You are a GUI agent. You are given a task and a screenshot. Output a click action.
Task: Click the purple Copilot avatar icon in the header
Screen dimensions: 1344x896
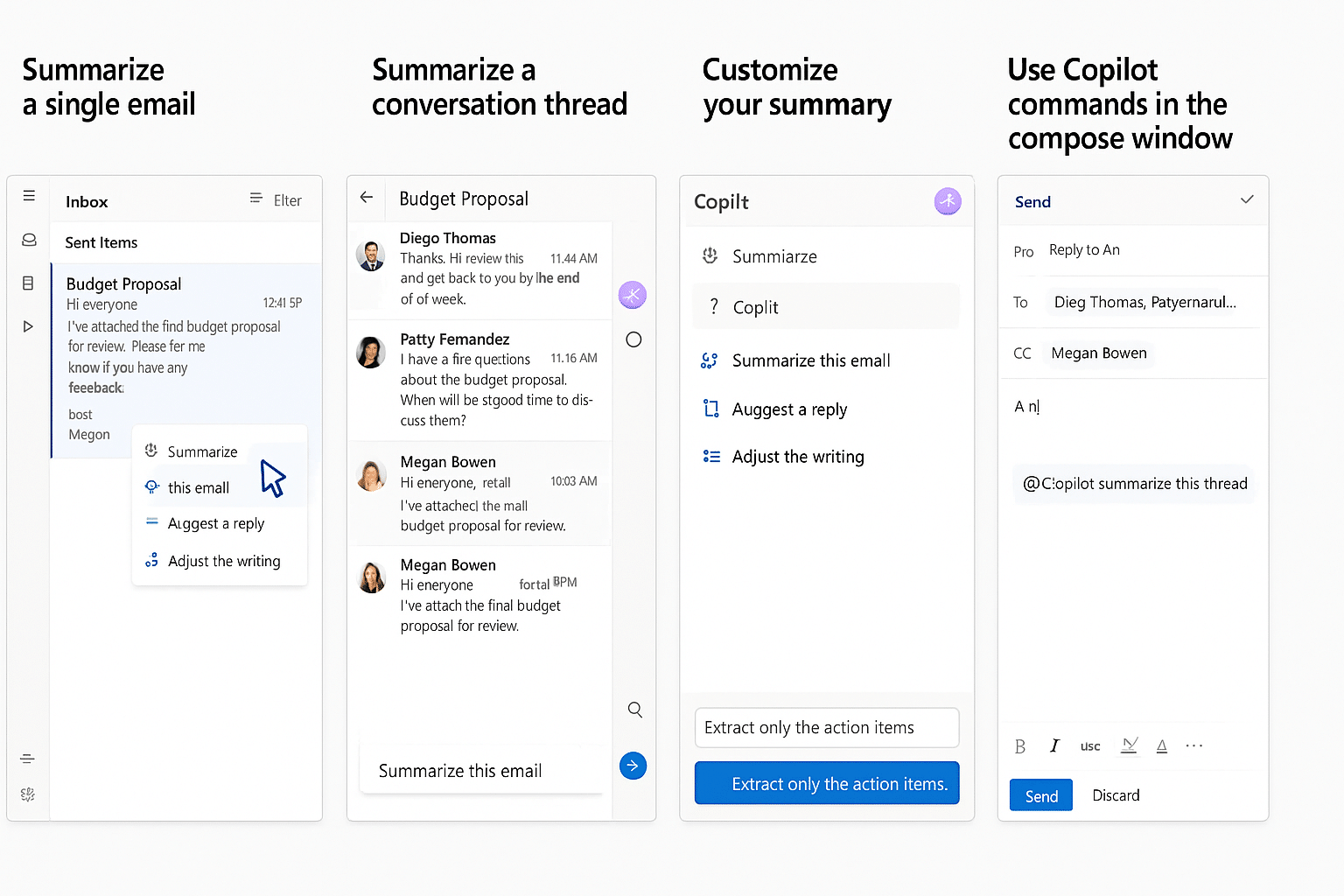(948, 201)
